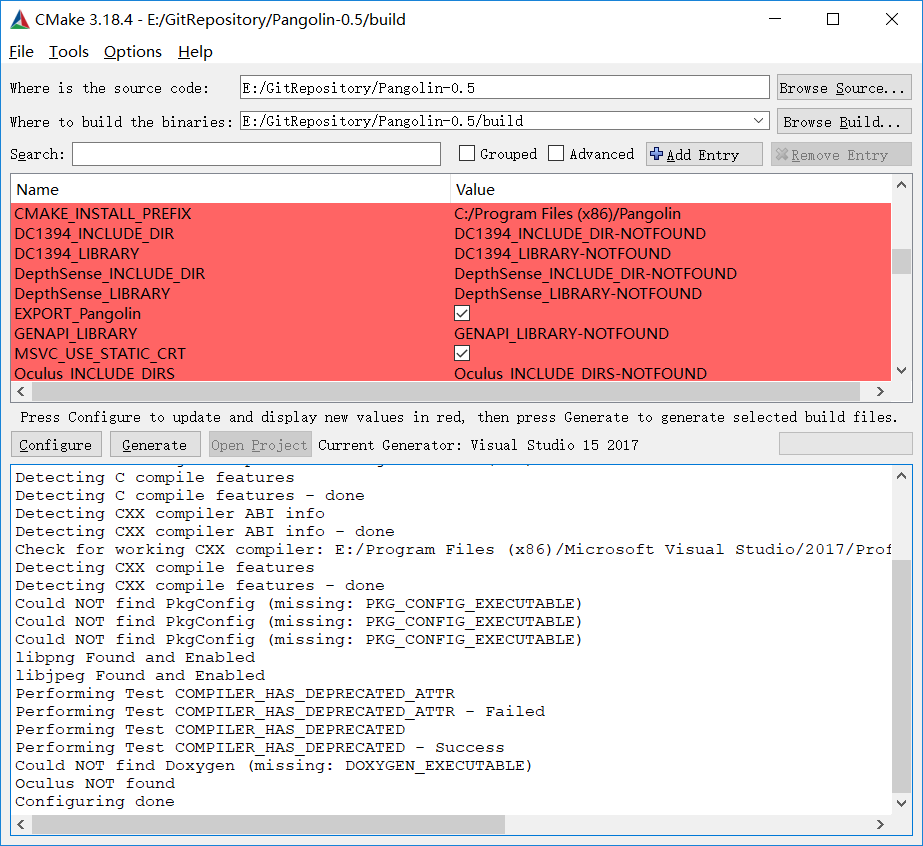This screenshot has width=923, height=846.
Task: Open the Help menu
Action: (x=195, y=51)
